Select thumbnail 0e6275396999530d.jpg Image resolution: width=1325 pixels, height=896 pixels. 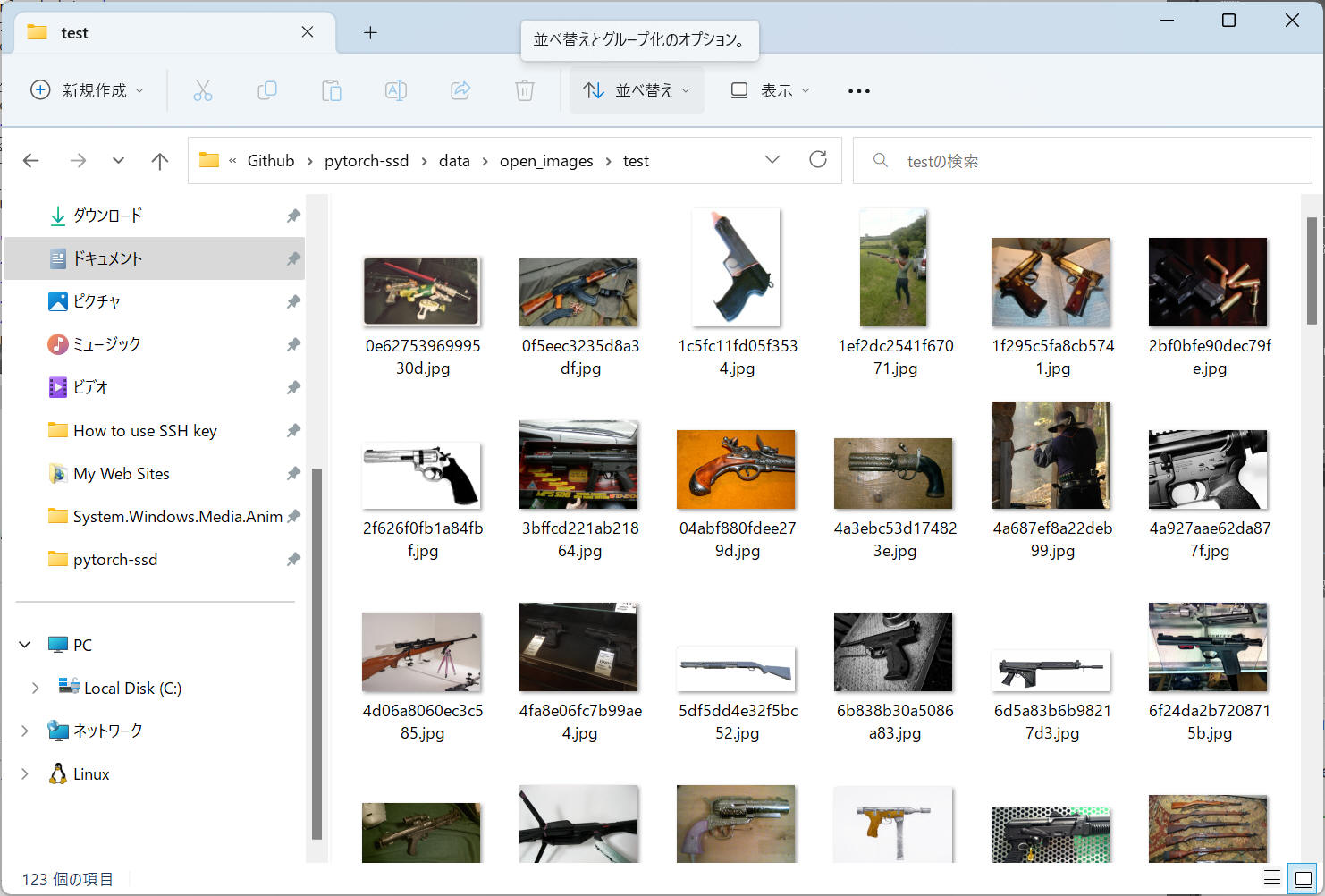point(421,292)
